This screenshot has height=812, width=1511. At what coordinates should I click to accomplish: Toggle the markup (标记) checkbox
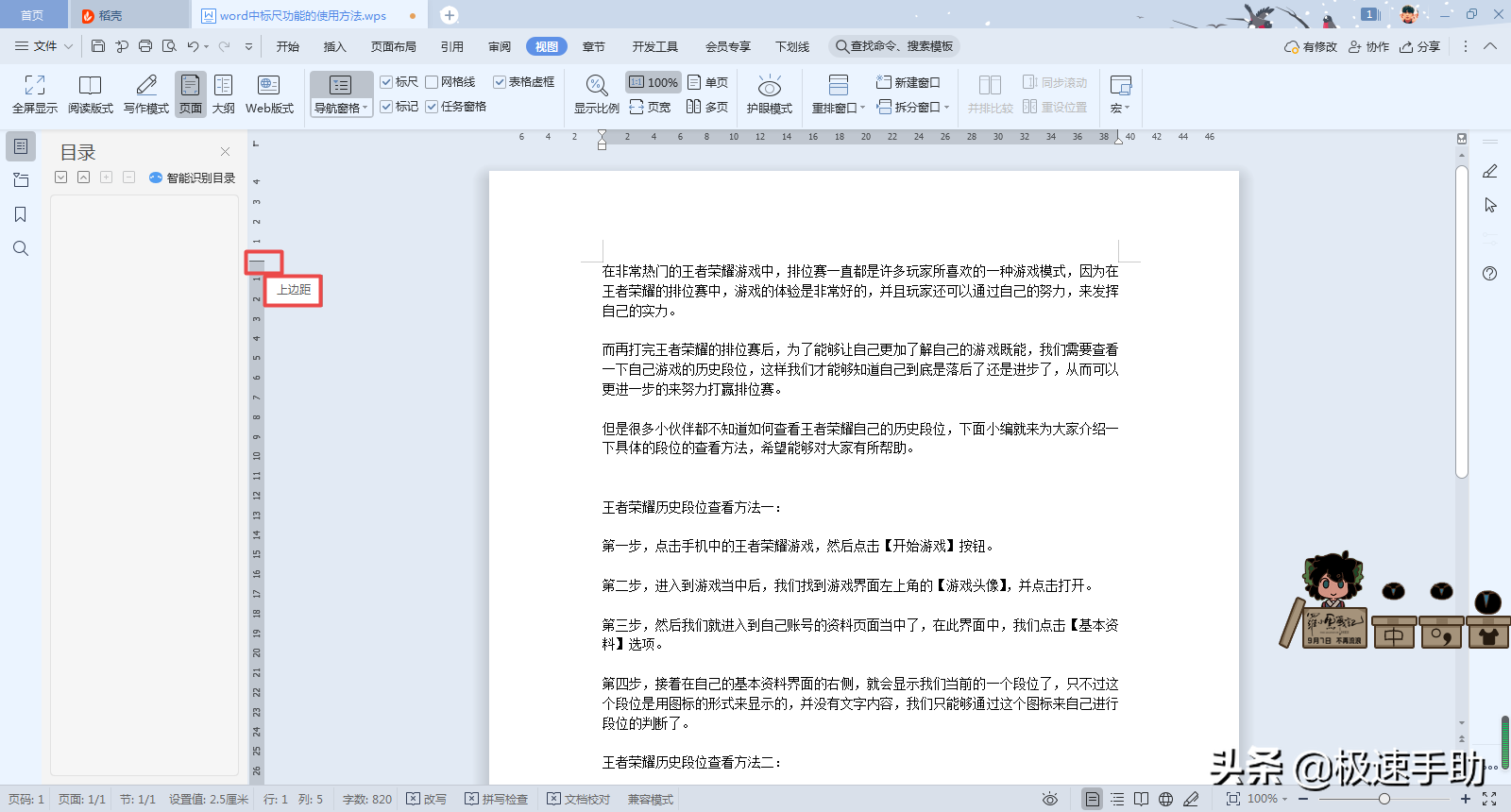(x=386, y=107)
